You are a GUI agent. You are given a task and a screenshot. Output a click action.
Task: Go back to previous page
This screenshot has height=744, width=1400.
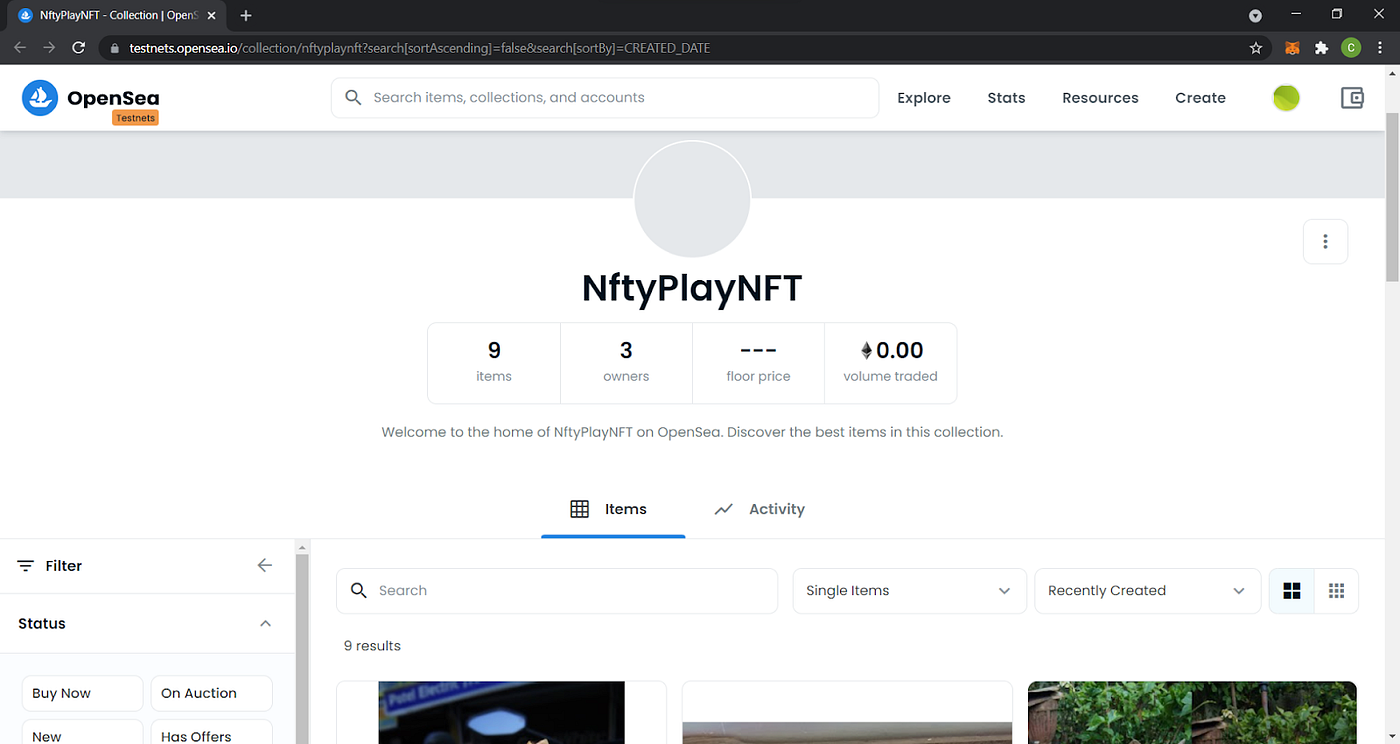[x=20, y=47]
